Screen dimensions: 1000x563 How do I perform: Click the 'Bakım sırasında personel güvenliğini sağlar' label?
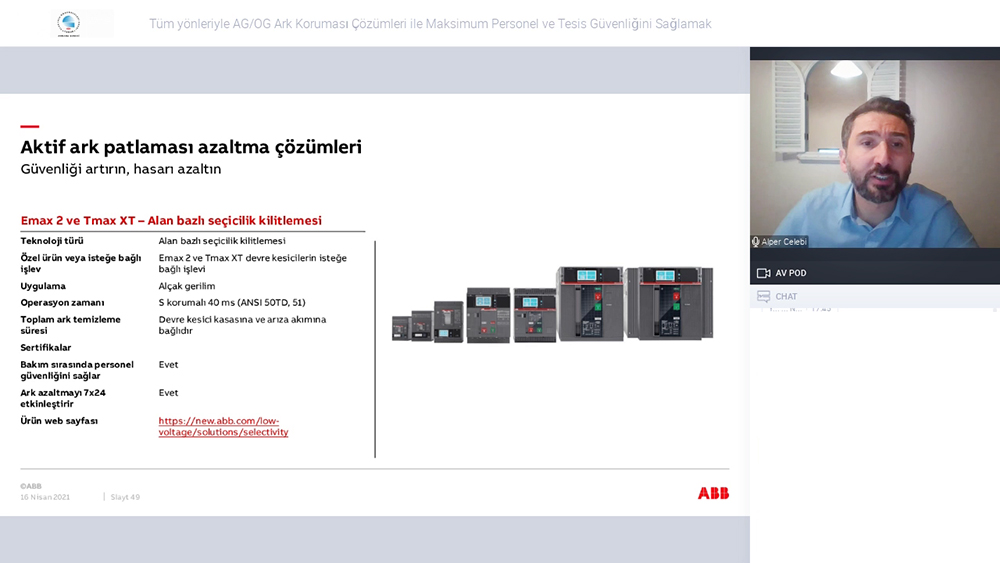pyautogui.click(x=77, y=370)
